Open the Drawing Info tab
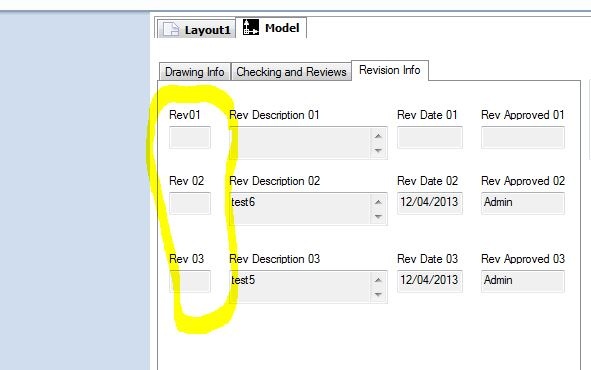Screen dimensions: 591x370 pyautogui.click(x=195, y=72)
